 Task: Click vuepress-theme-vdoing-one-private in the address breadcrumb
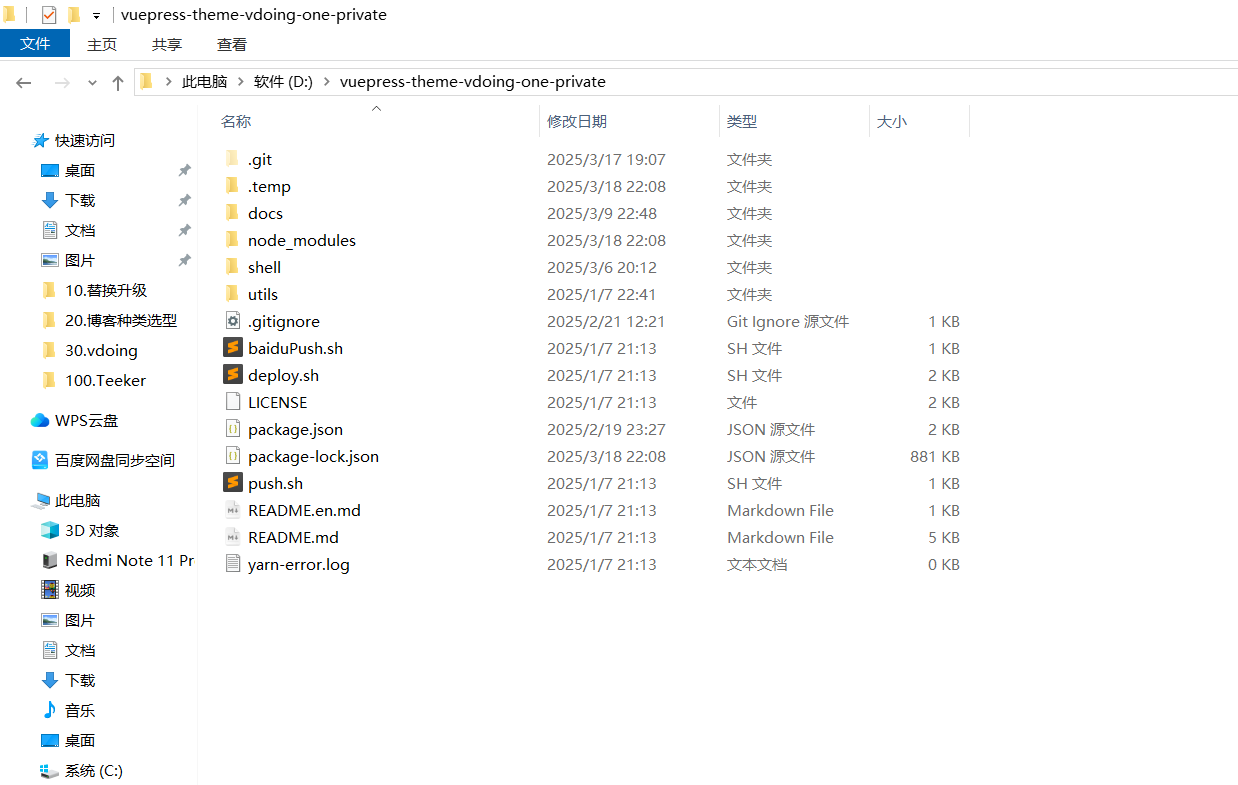(x=473, y=82)
